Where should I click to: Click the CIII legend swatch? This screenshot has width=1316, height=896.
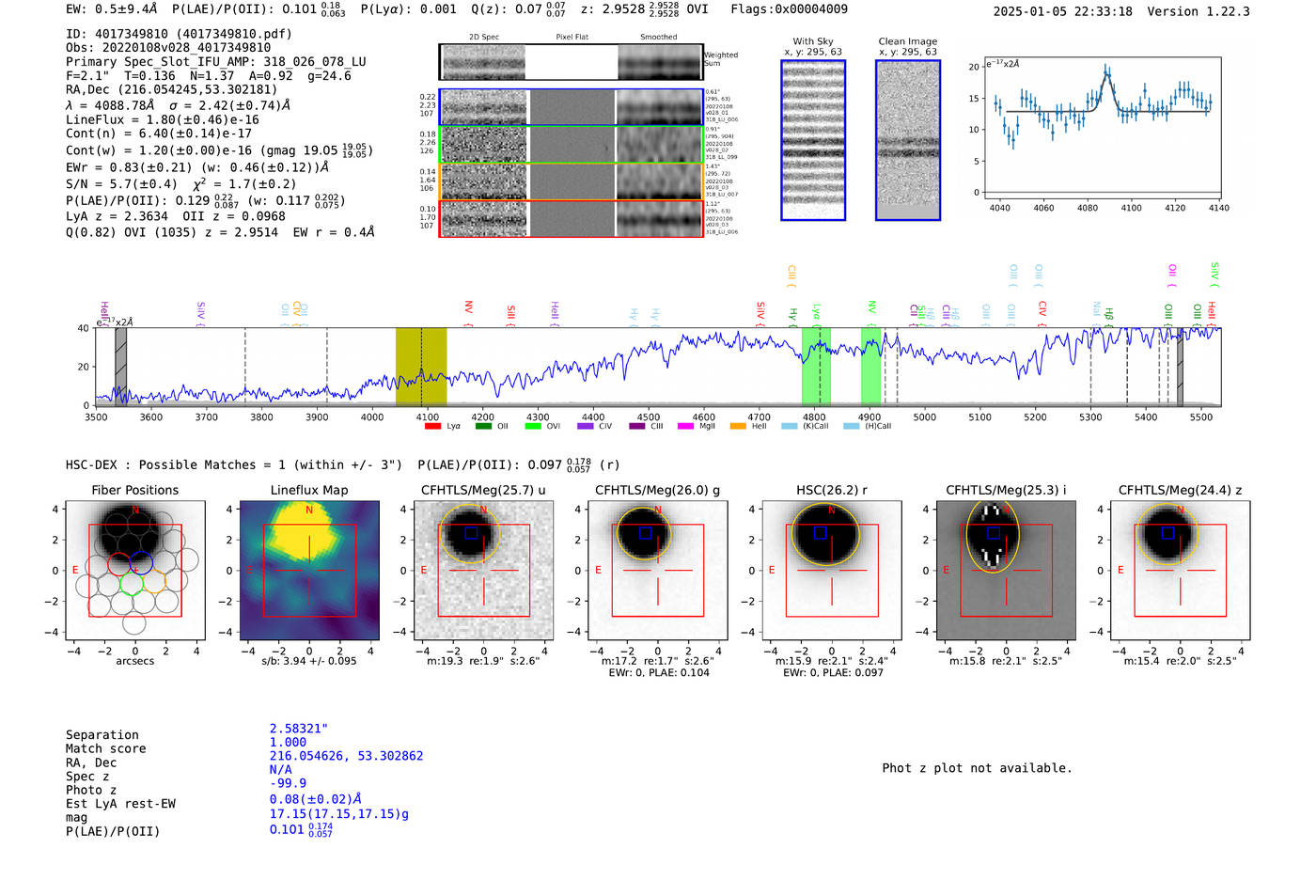[x=636, y=426]
